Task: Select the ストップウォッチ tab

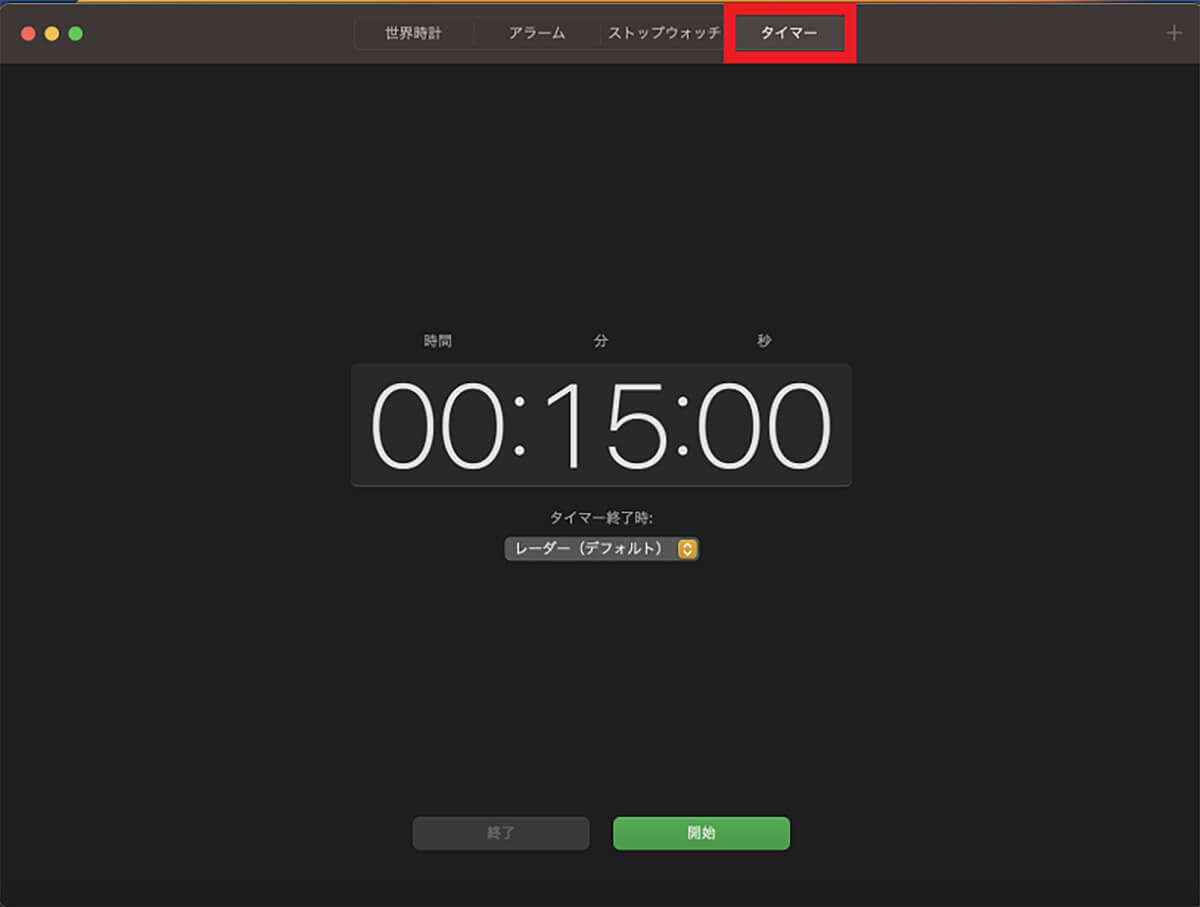Action: [x=664, y=33]
